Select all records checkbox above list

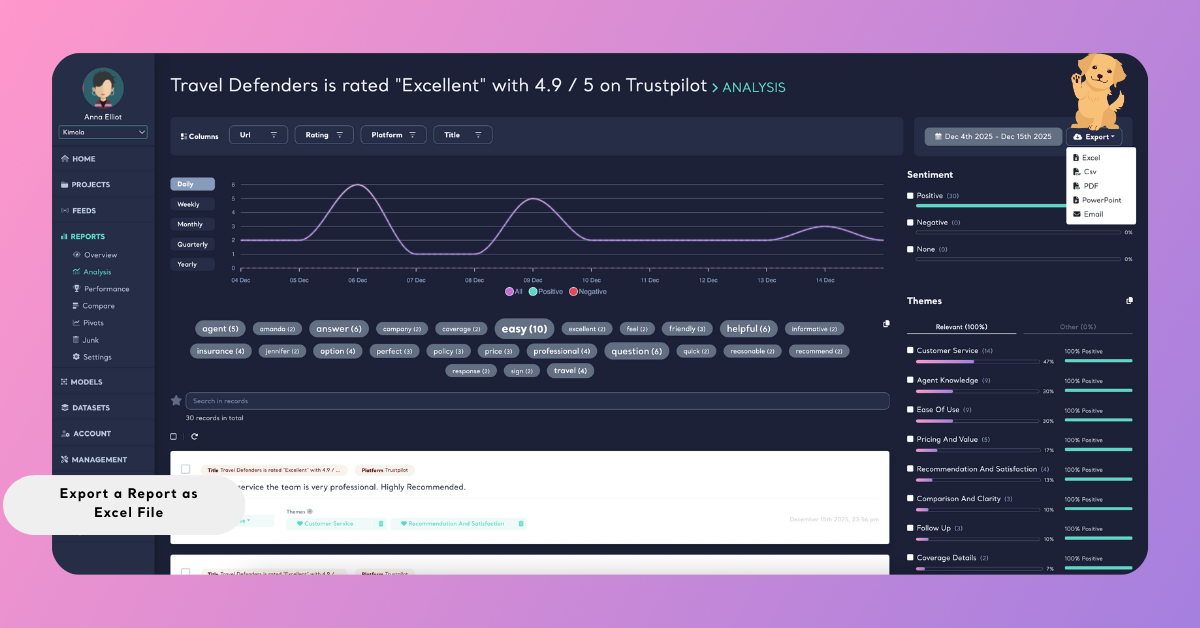pos(173,436)
